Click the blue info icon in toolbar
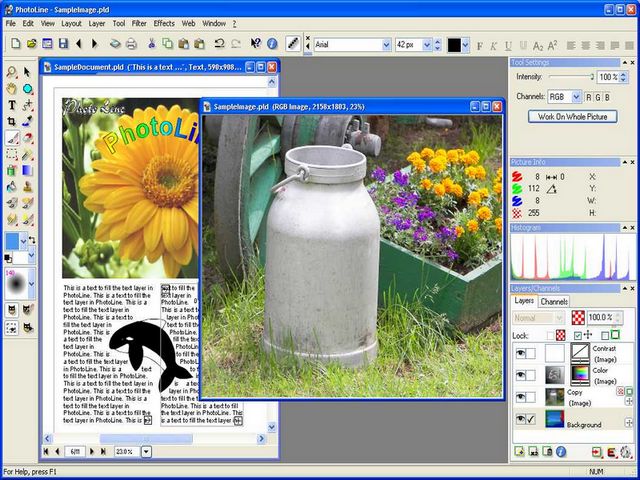 tap(272, 44)
